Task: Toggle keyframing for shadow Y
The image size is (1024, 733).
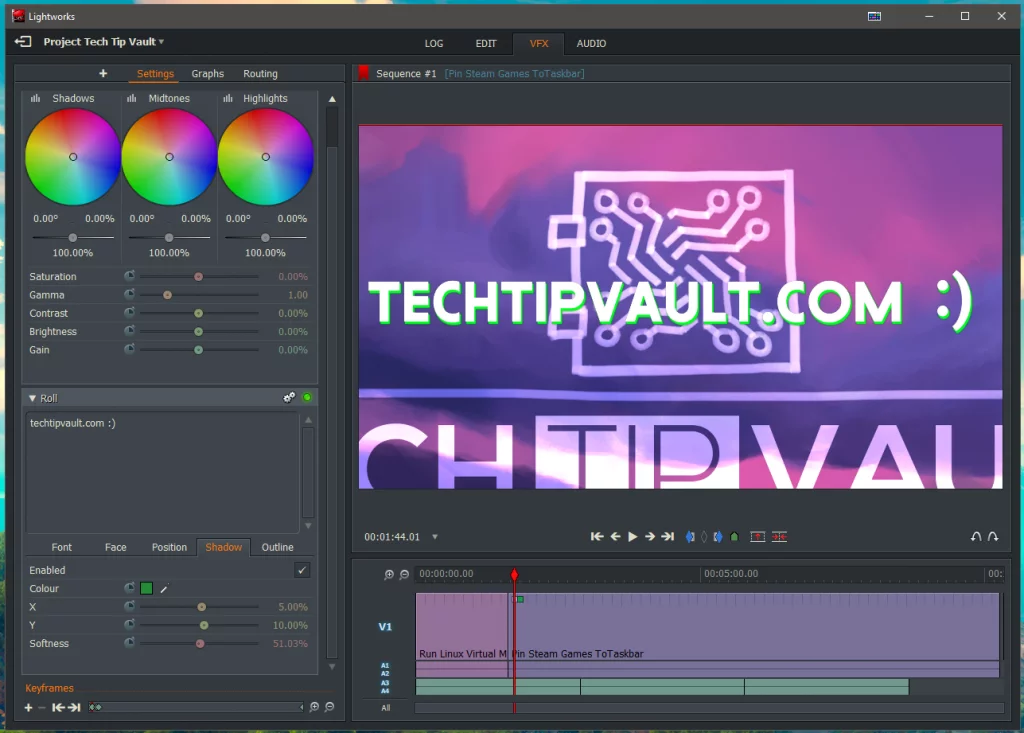Action: click(129, 625)
